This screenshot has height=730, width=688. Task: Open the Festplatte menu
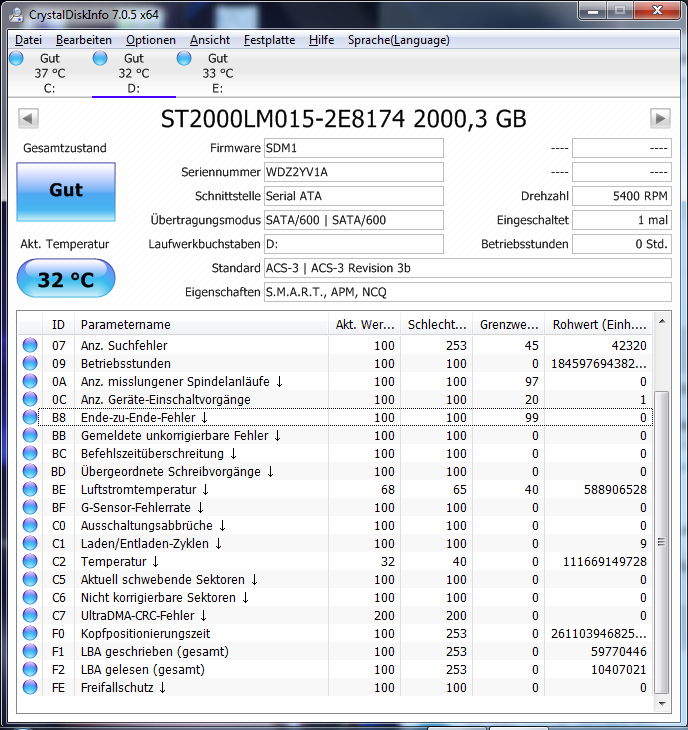click(270, 40)
